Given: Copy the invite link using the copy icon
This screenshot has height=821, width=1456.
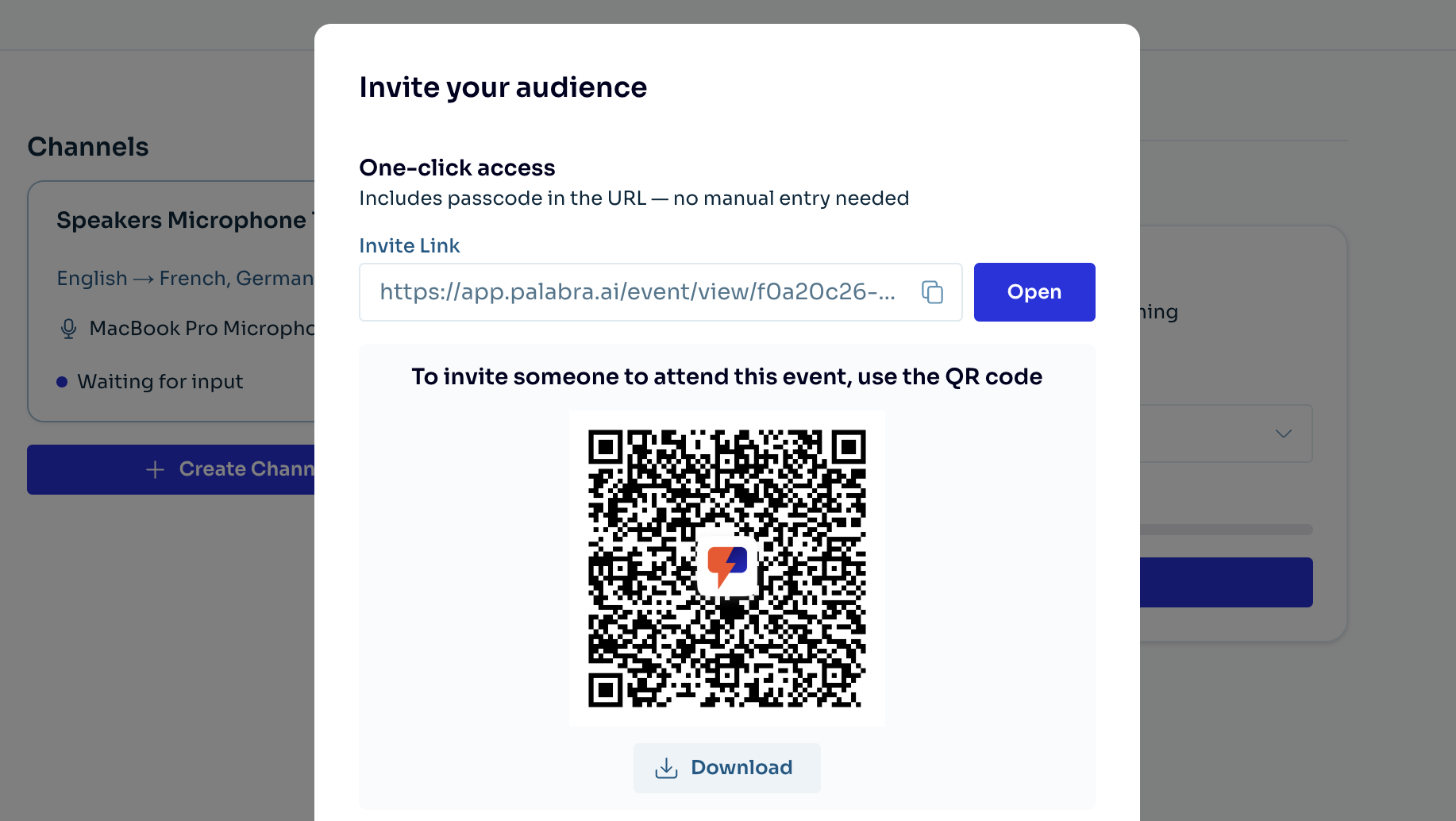Looking at the screenshot, I should tap(933, 292).
